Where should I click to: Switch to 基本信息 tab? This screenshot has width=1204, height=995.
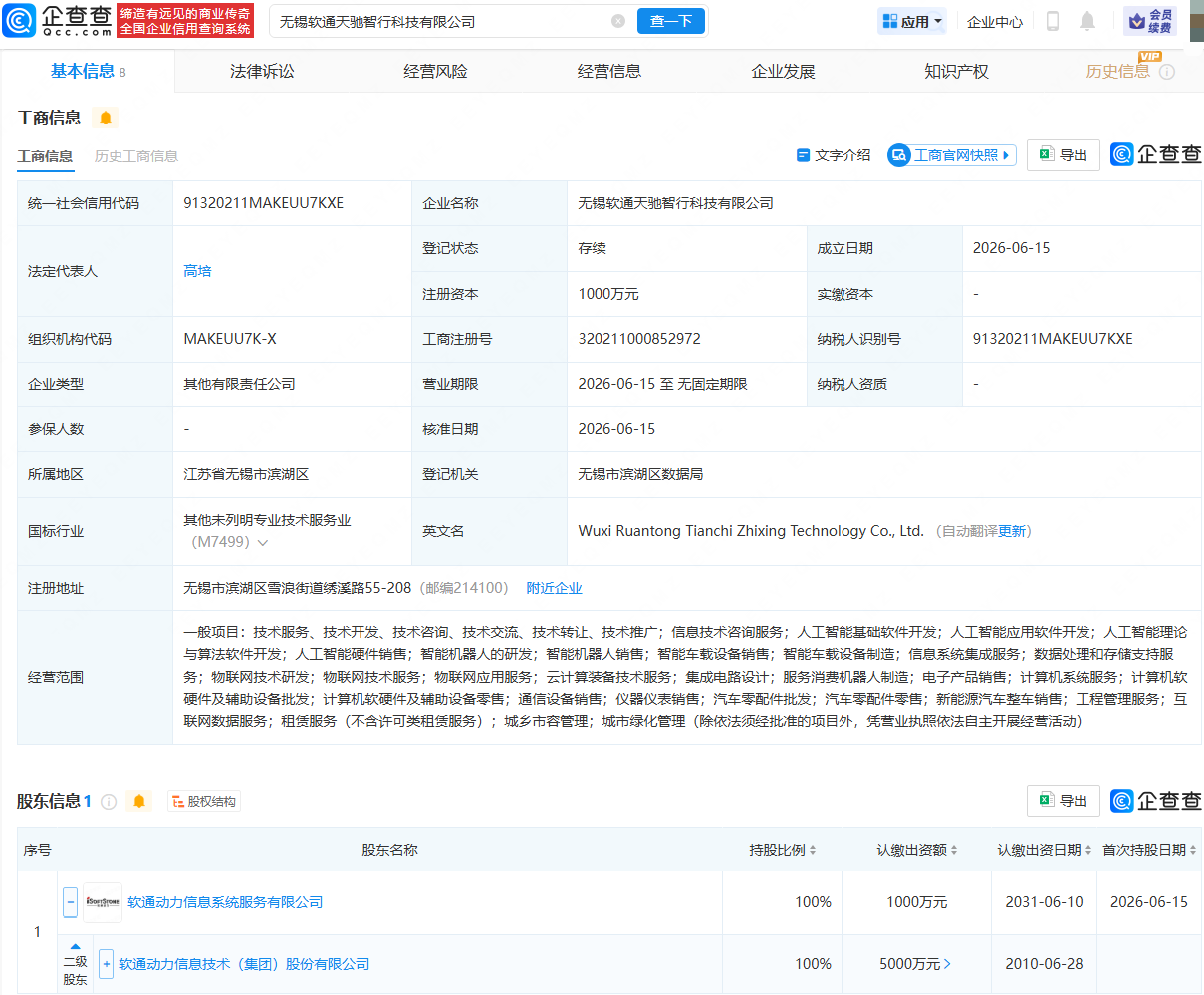[88, 71]
